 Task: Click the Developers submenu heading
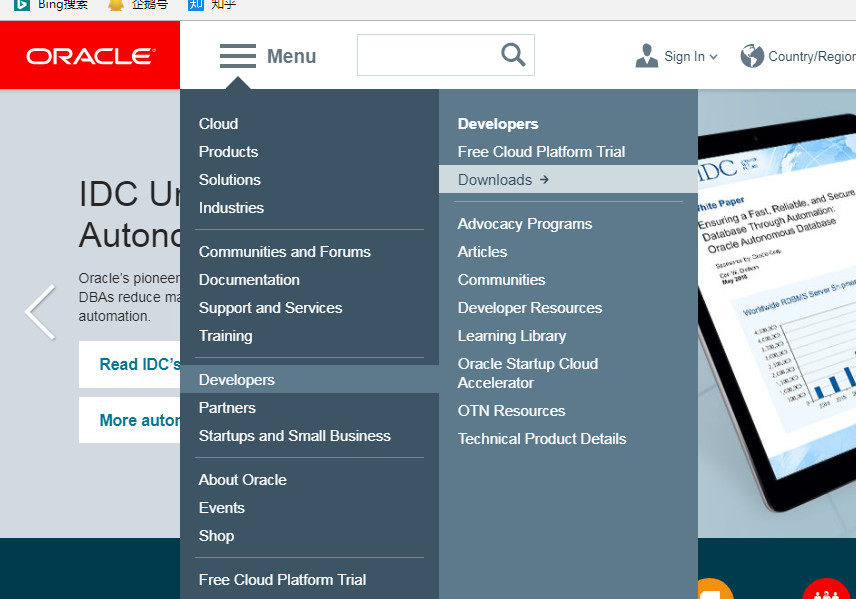click(498, 124)
